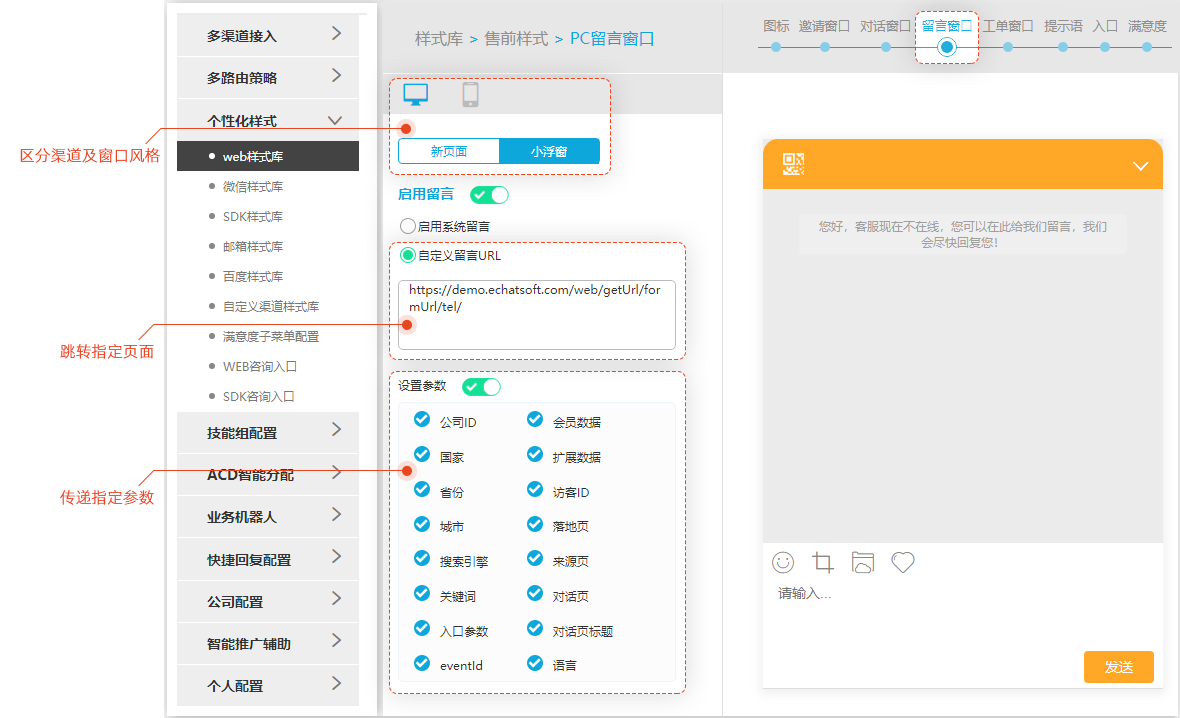Select the 启用系统留言 radio button
Viewport: 1180px width, 718px height.
tap(408, 227)
